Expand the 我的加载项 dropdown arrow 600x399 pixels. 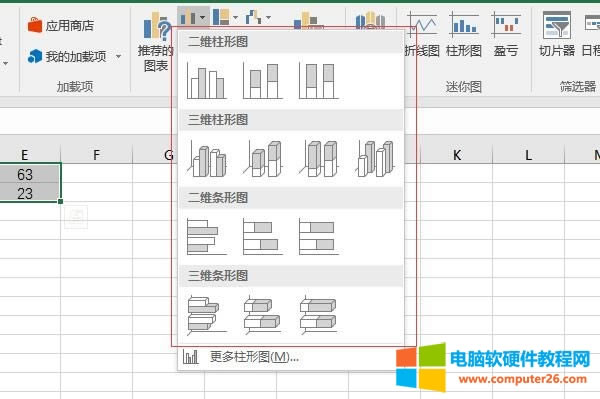click(x=119, y=57)
